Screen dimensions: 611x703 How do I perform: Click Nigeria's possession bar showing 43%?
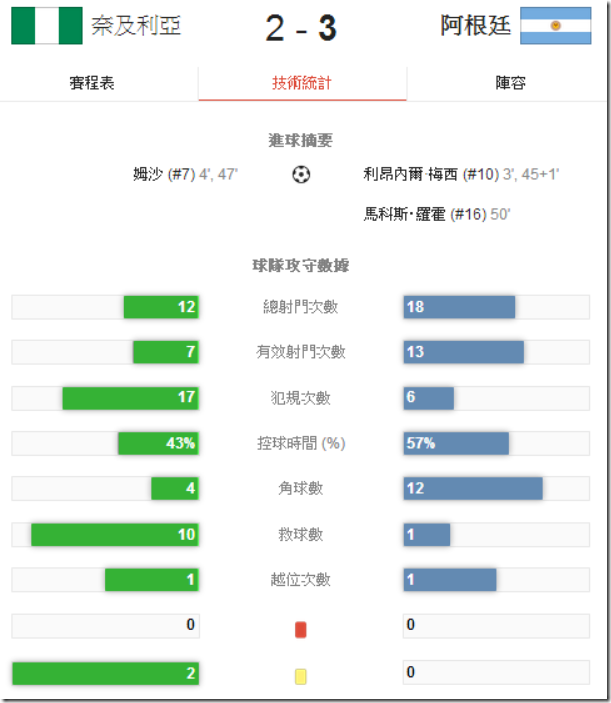(158, 443)
